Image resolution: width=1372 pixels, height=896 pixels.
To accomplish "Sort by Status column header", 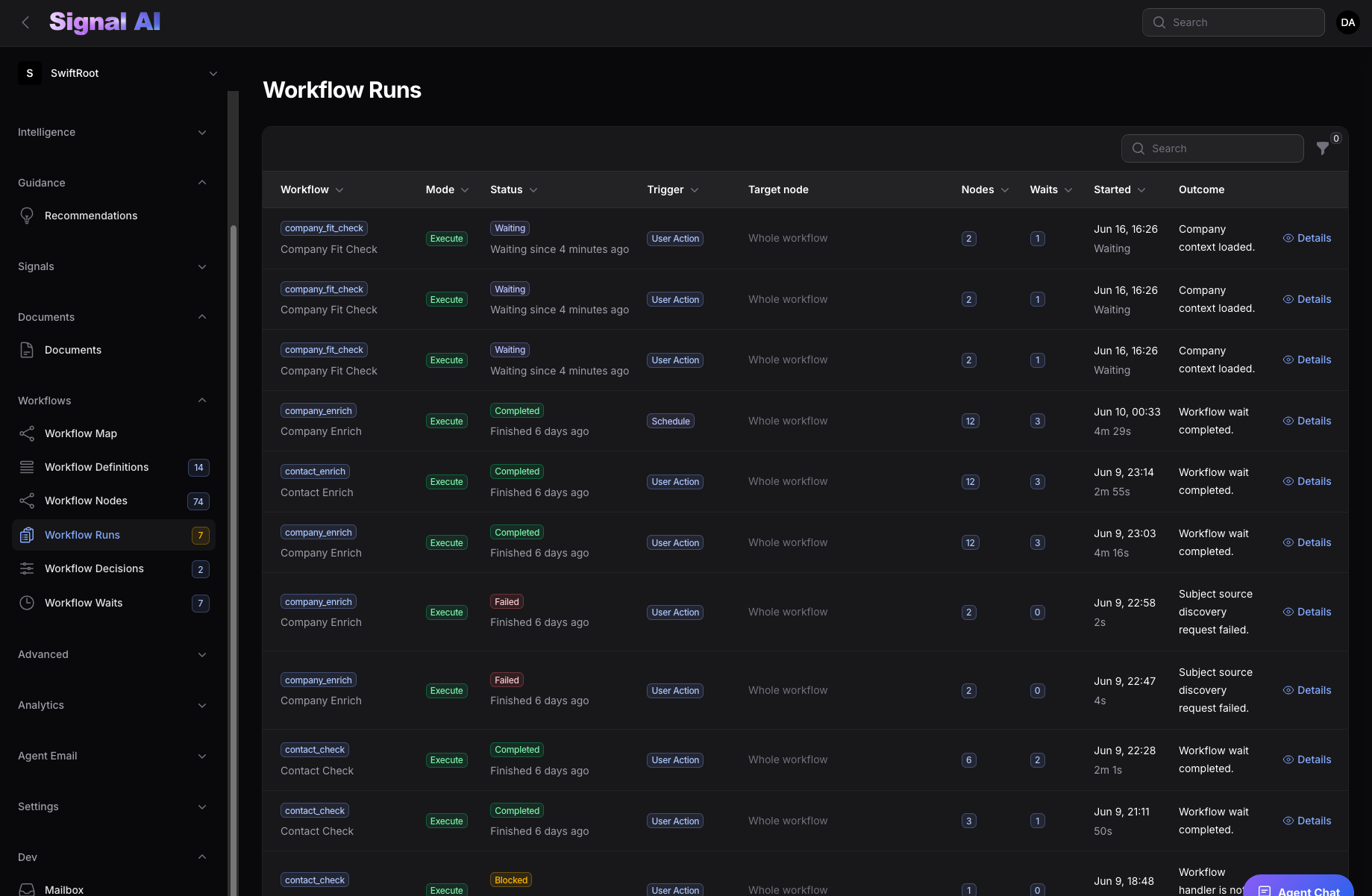I will 513,189.
